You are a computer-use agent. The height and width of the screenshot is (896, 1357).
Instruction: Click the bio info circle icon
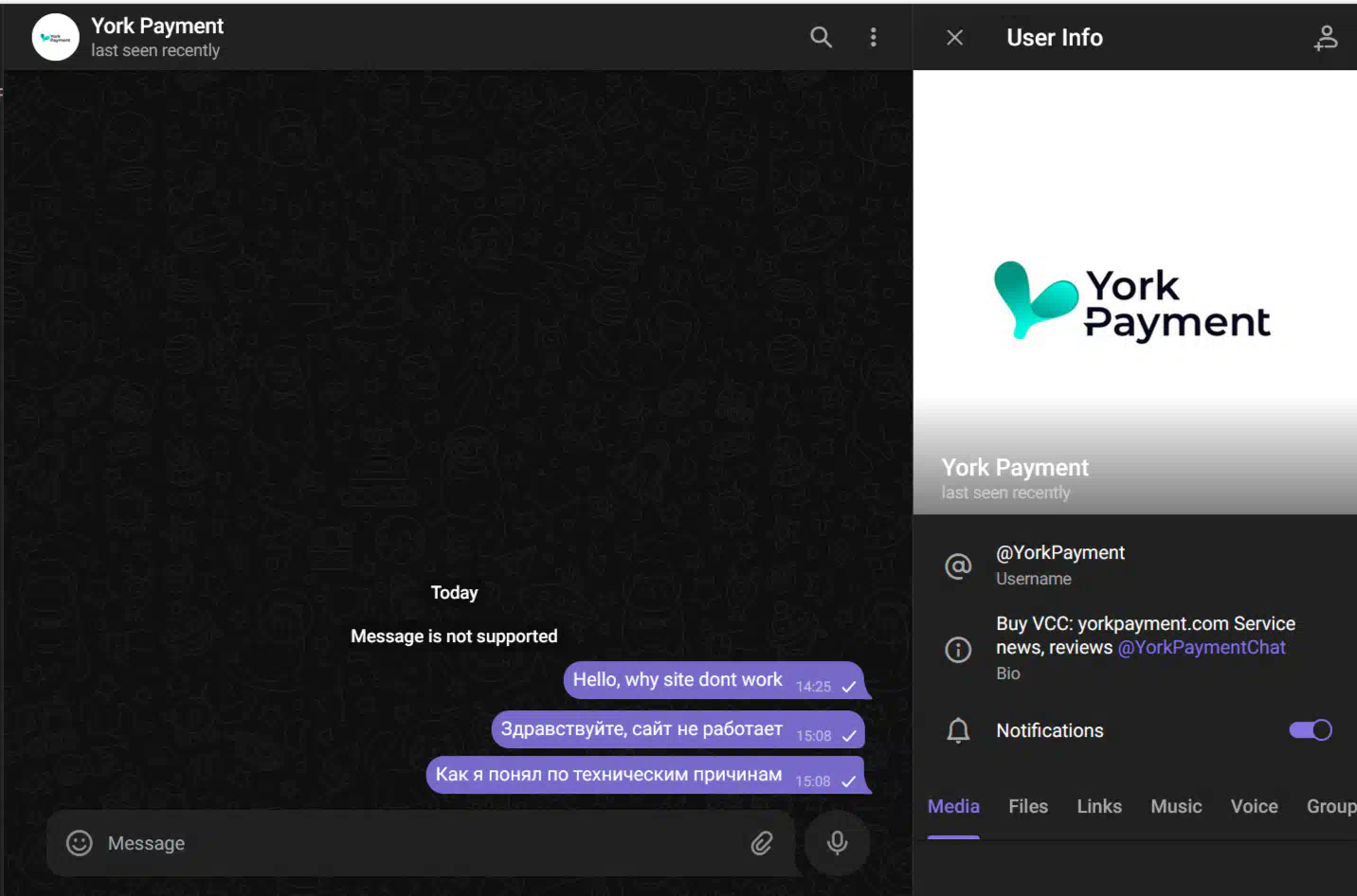click(x=958, y=650)
